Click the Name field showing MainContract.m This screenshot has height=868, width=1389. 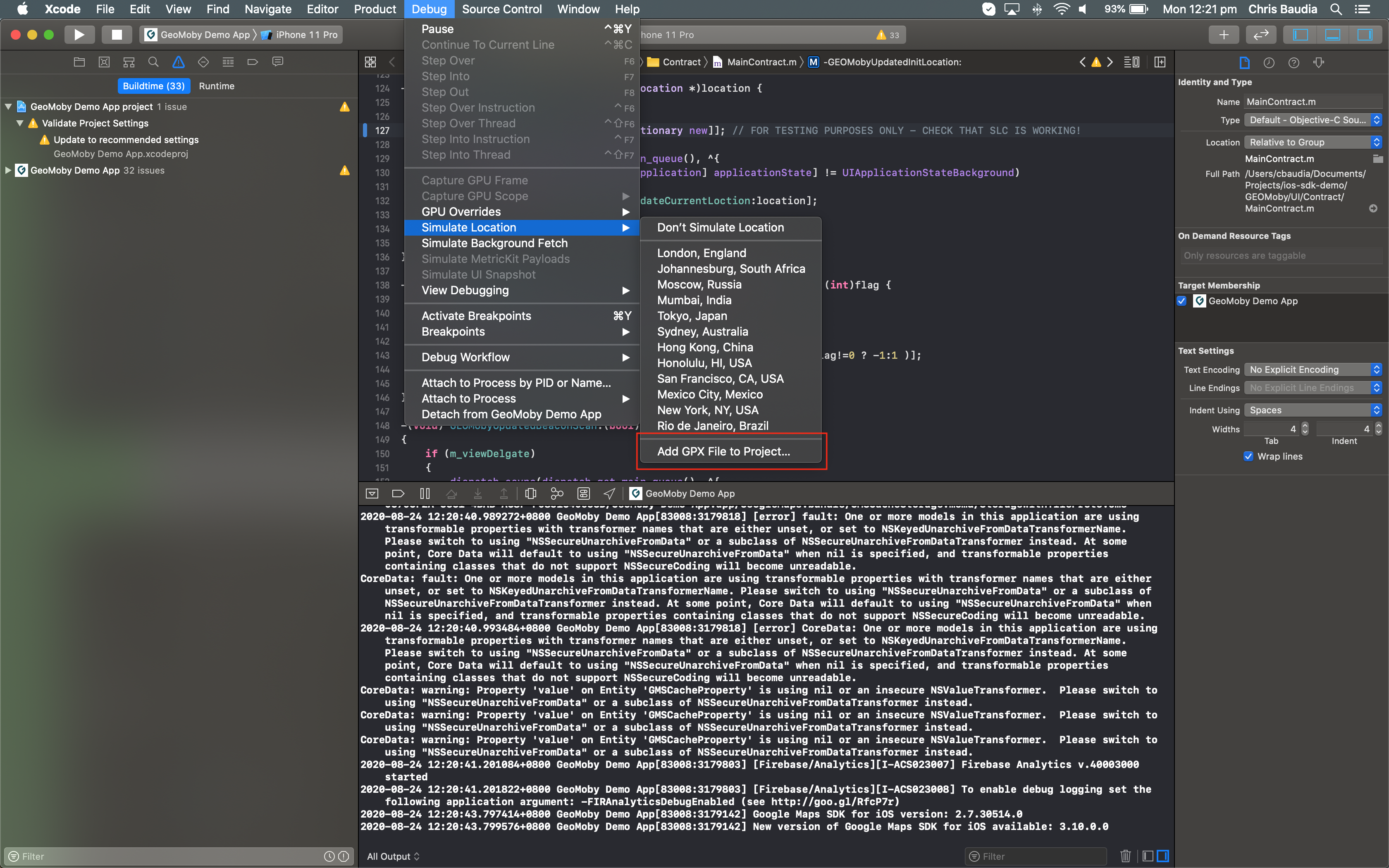[1313, 102]
